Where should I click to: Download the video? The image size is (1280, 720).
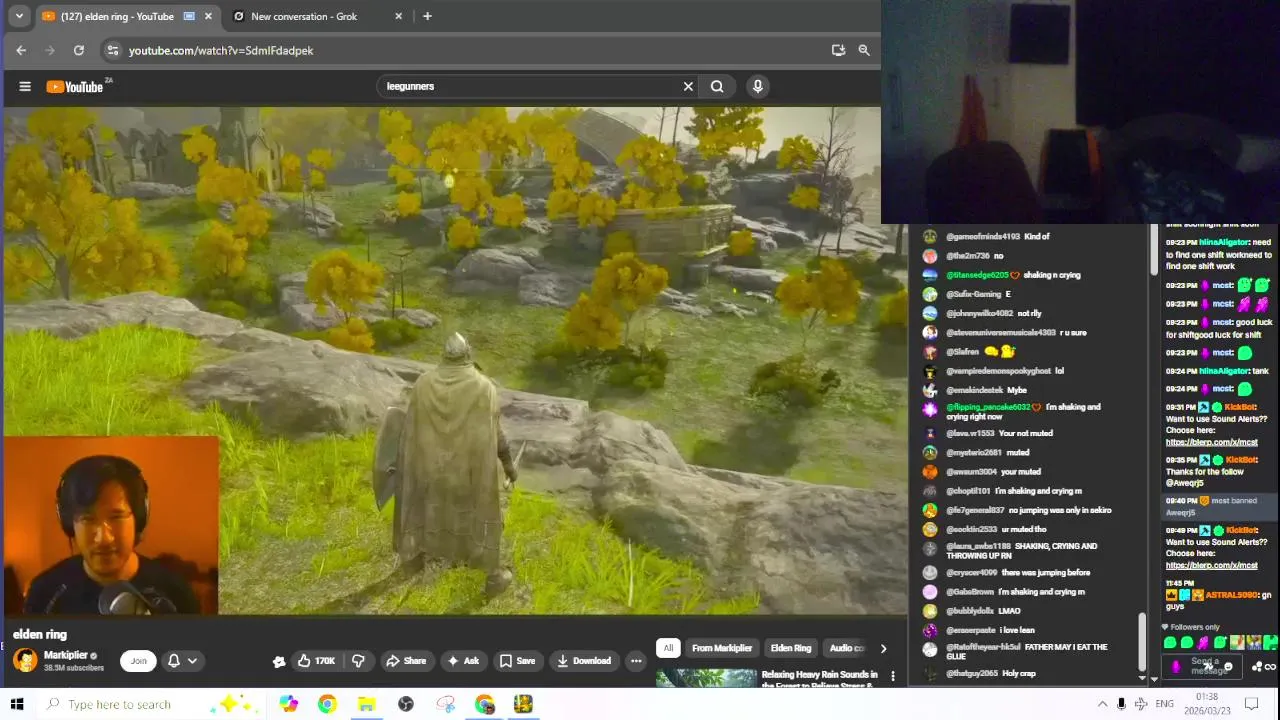point(584,660)
